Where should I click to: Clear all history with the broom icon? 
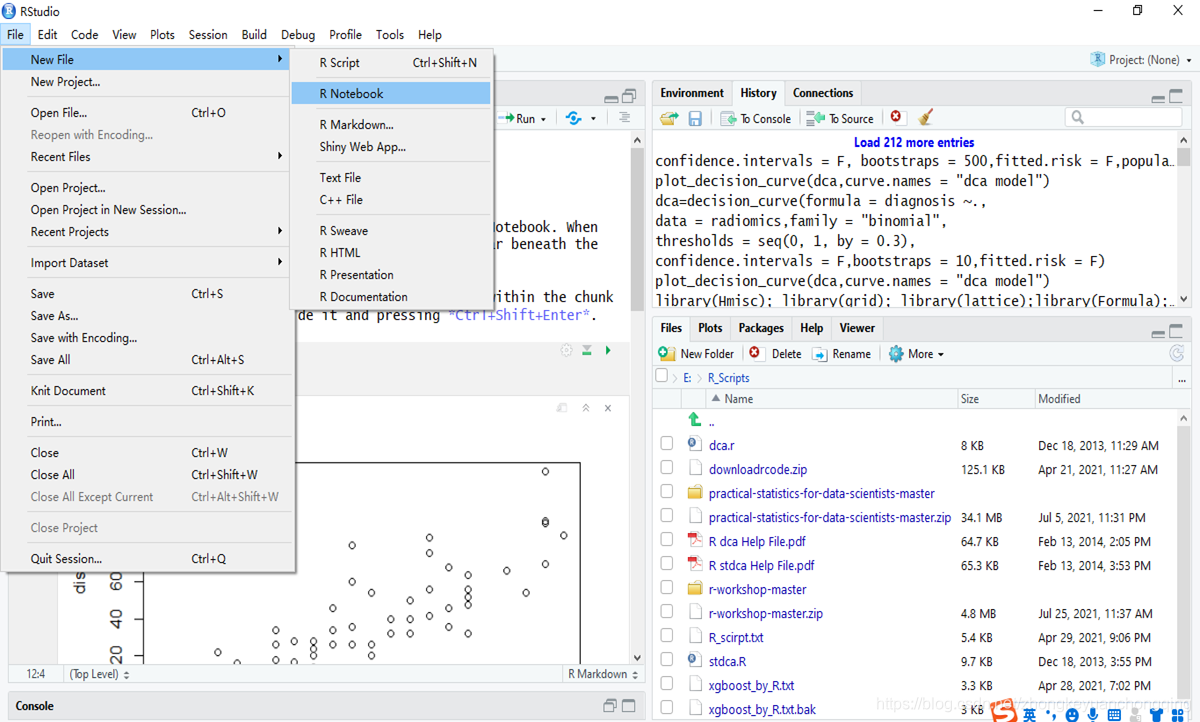click(x=925, y=118)
